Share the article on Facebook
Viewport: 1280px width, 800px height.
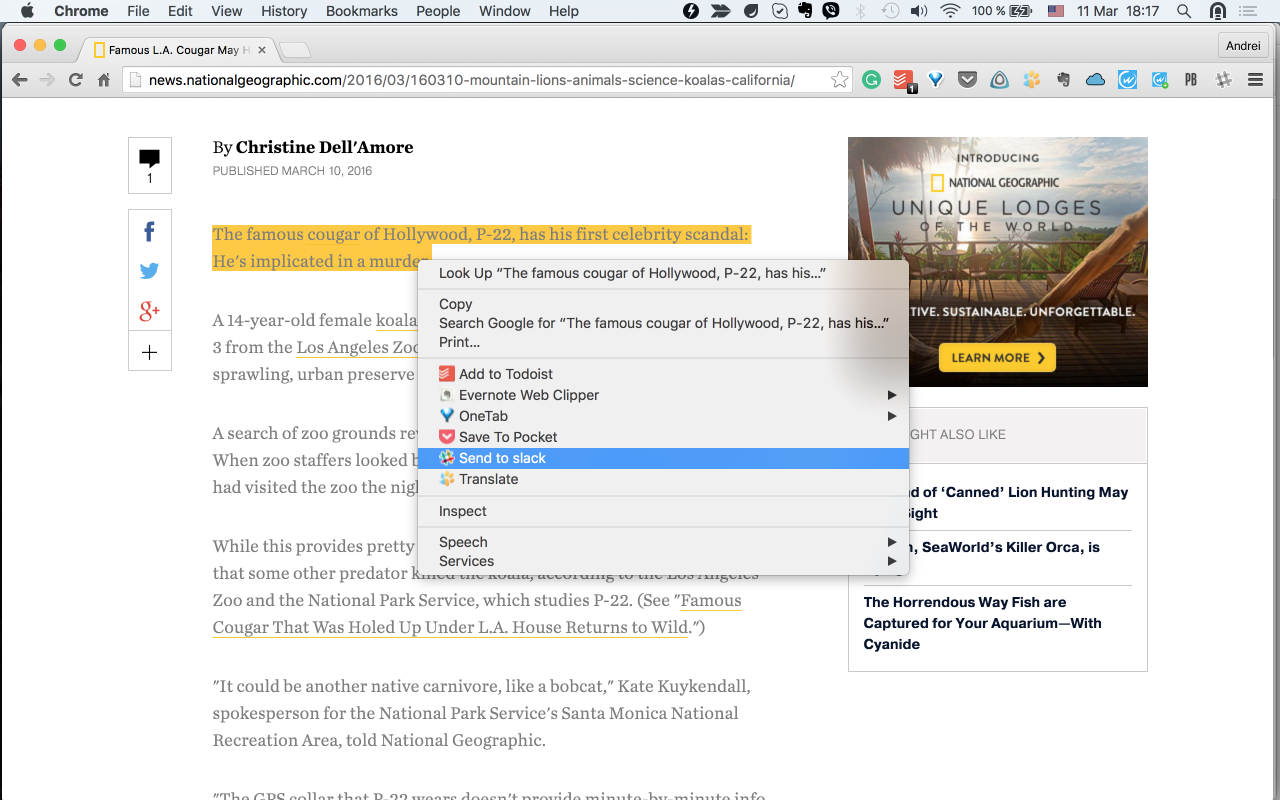pyautogui.click(x=149, y=232)
